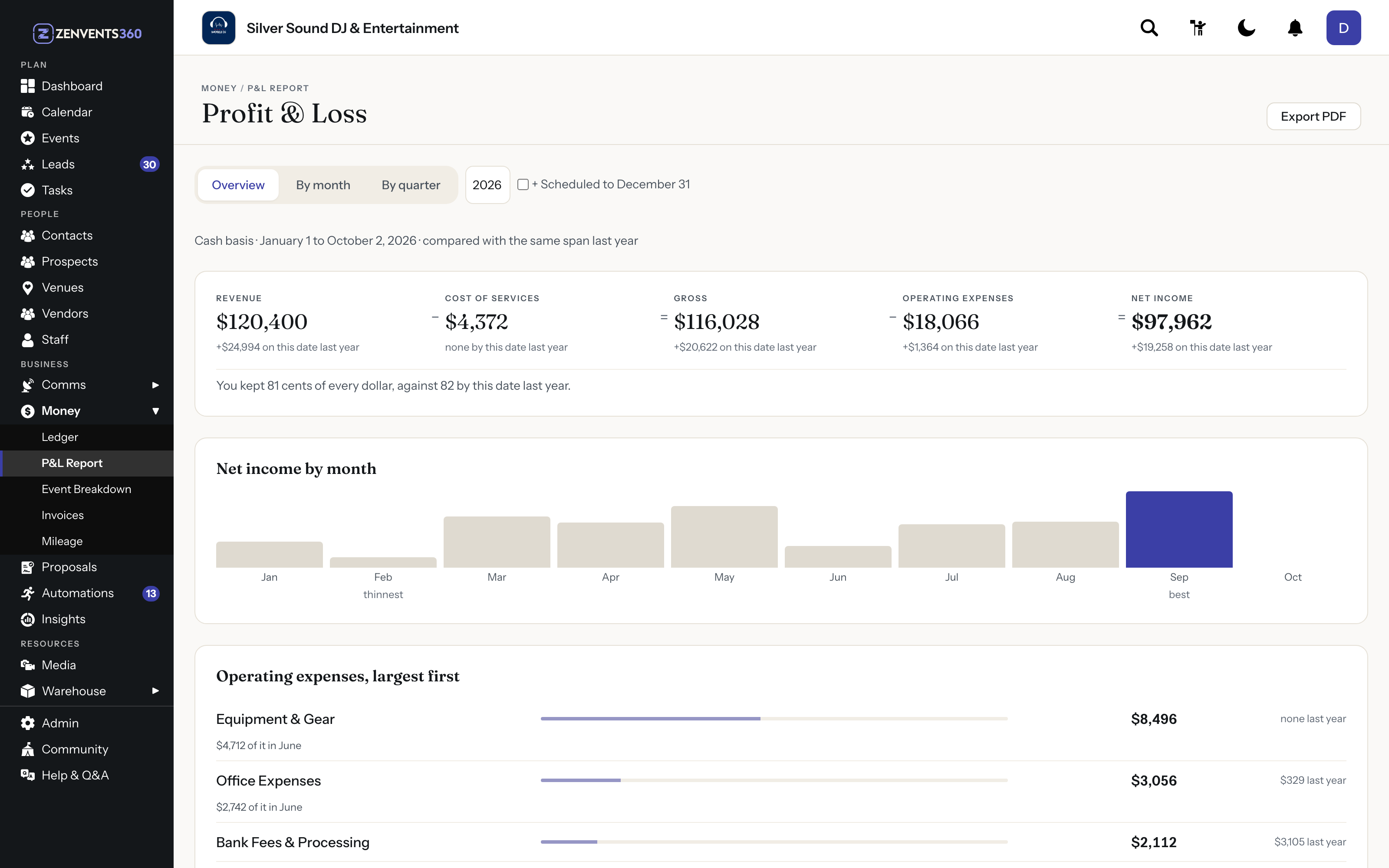Open Tasks in the sidebar
Viewport: 1389px width, 868px height.
[87, 190]
